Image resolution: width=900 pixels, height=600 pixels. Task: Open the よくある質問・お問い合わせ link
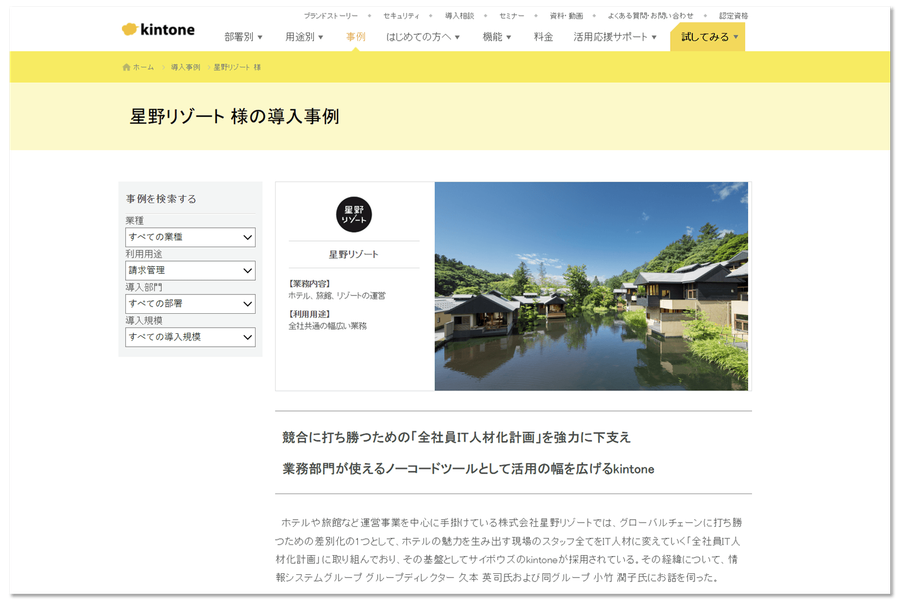(650, 16)
